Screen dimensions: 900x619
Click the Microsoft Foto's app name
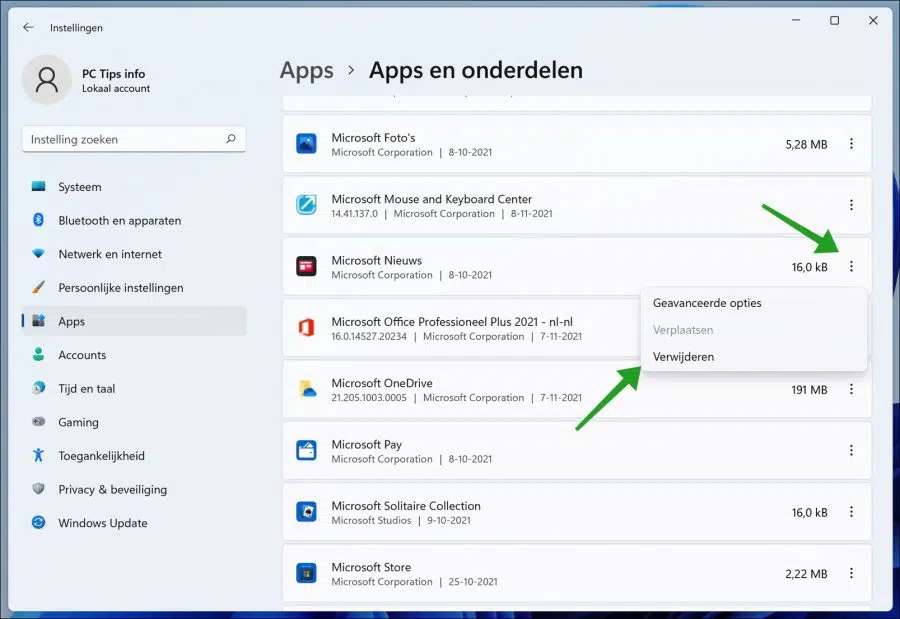pyautogui.click(x=373, y=138)
